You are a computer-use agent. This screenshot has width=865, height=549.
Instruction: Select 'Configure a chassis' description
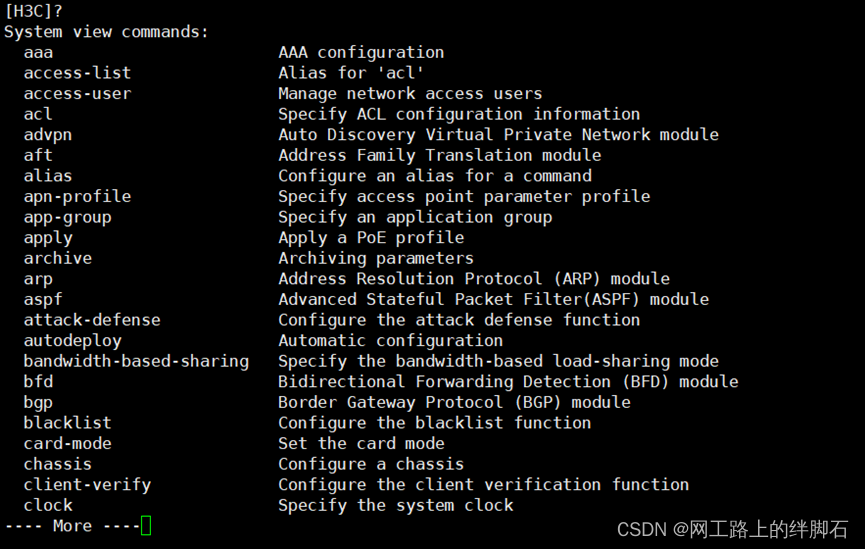pos(371,465)
